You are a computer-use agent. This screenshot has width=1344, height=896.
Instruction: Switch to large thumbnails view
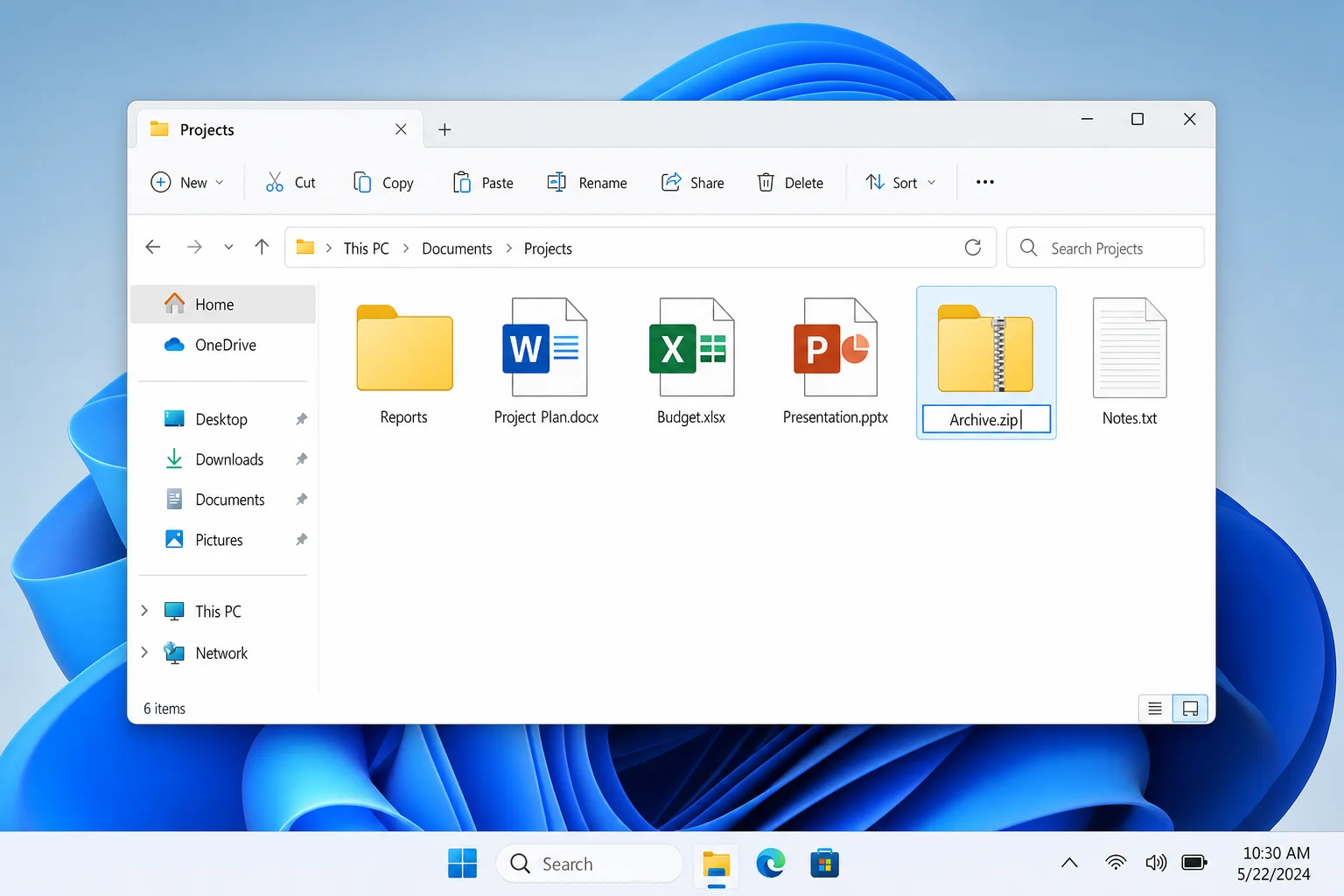click(x=1191, y=709)
